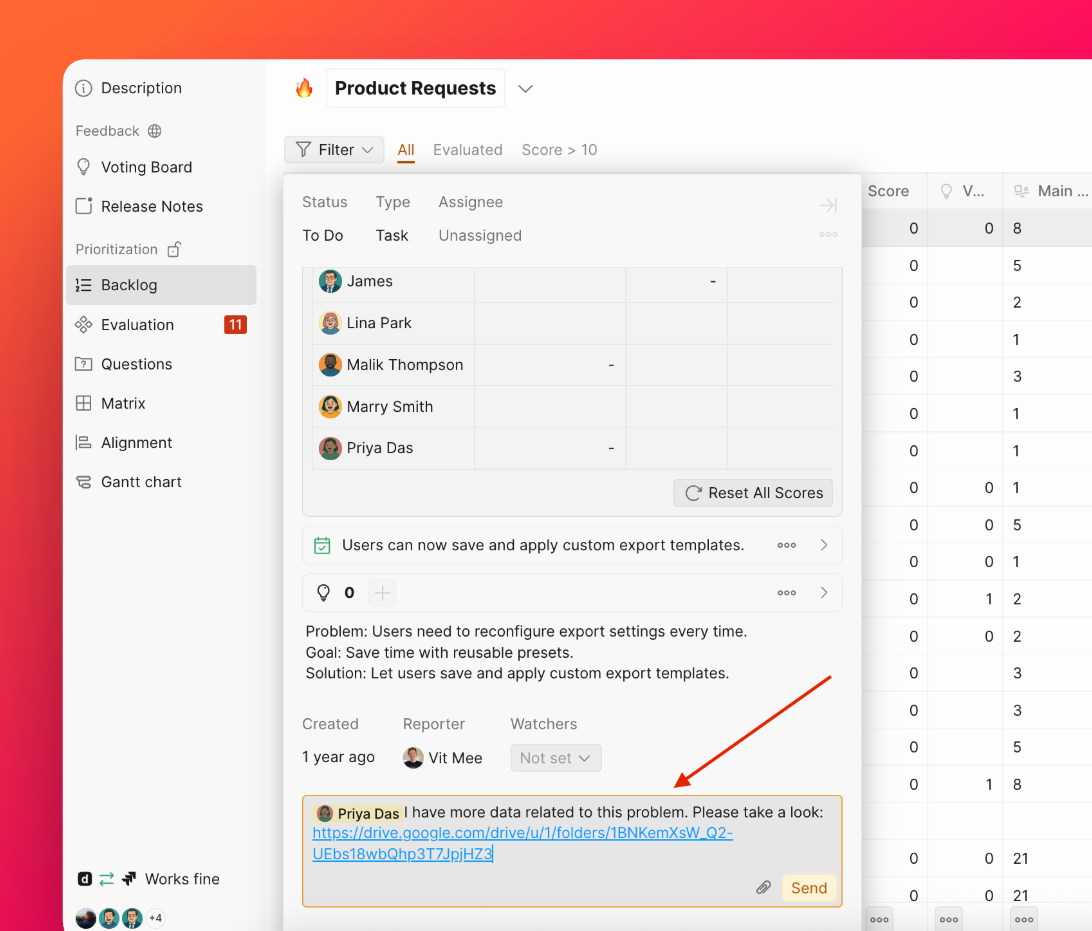Click the Works fine status icons

[107, 879]
